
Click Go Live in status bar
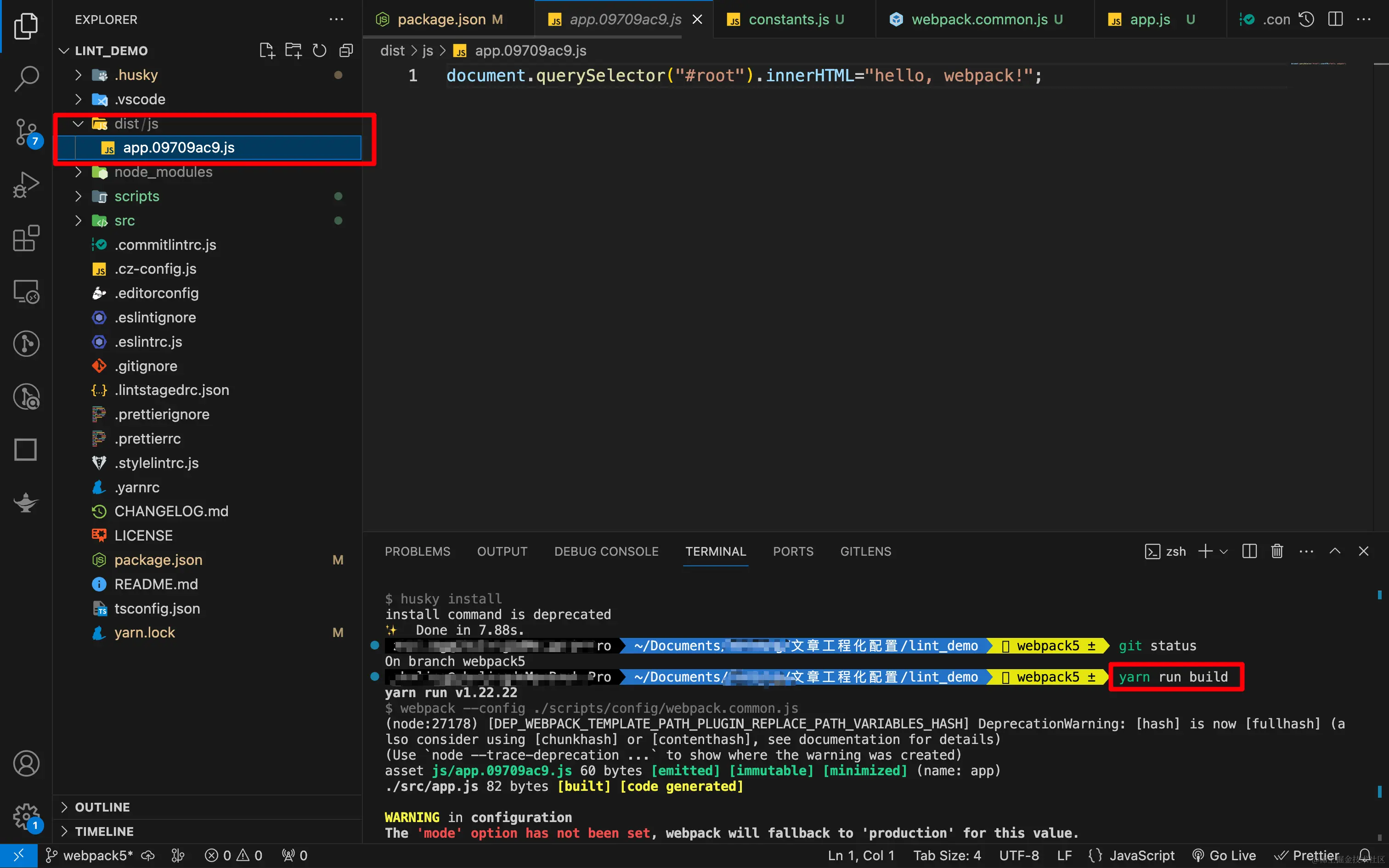click(x=1224, y=855)
